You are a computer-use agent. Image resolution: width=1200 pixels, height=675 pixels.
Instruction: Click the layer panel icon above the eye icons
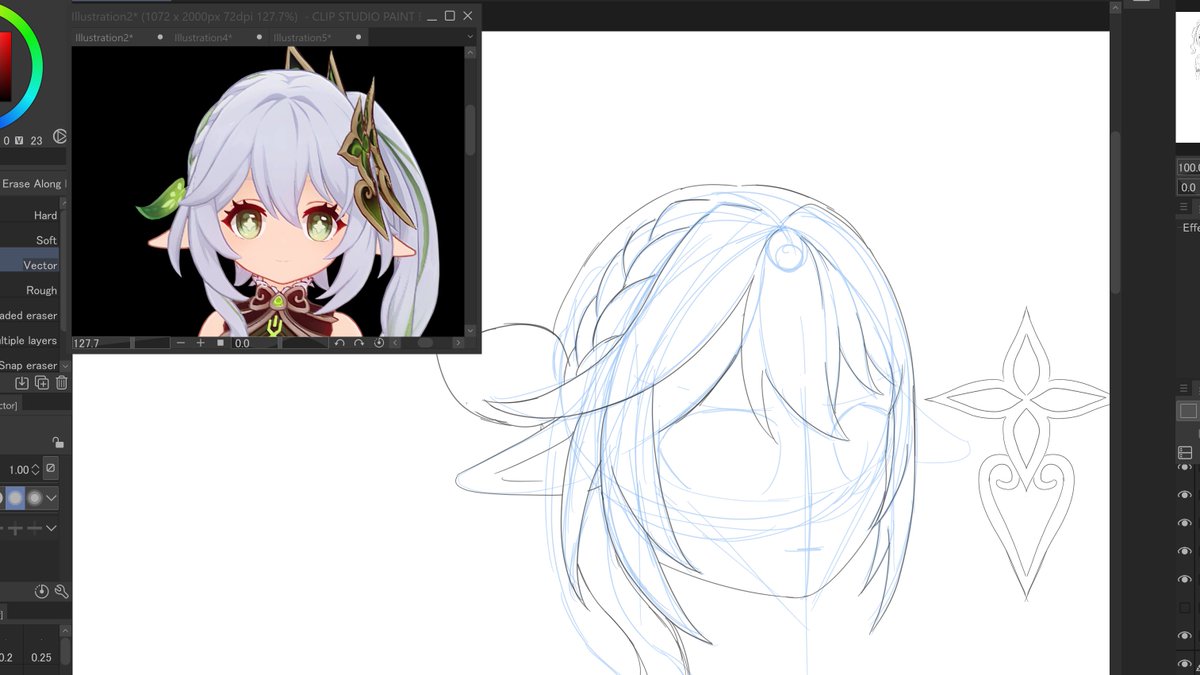[1185, 452]
